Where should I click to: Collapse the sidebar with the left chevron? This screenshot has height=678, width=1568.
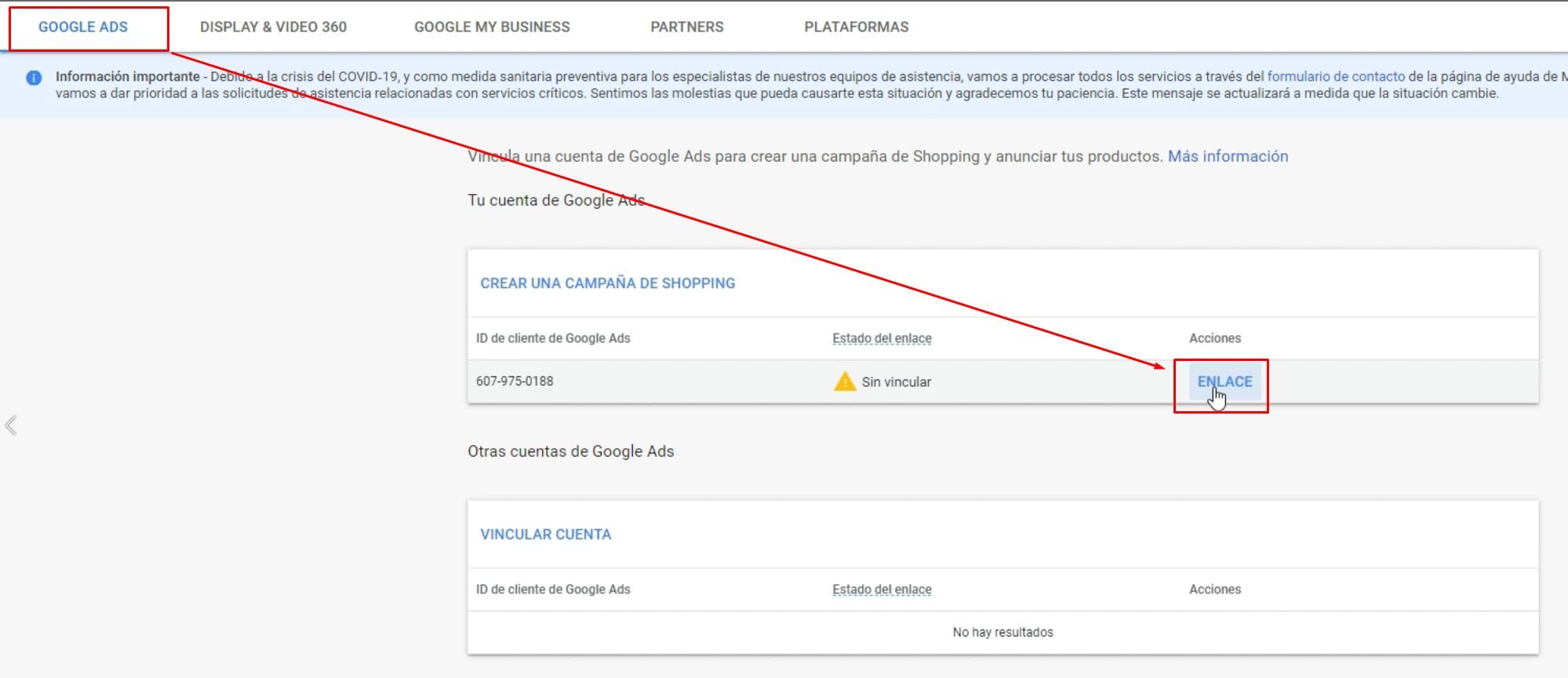click(11, 425)
